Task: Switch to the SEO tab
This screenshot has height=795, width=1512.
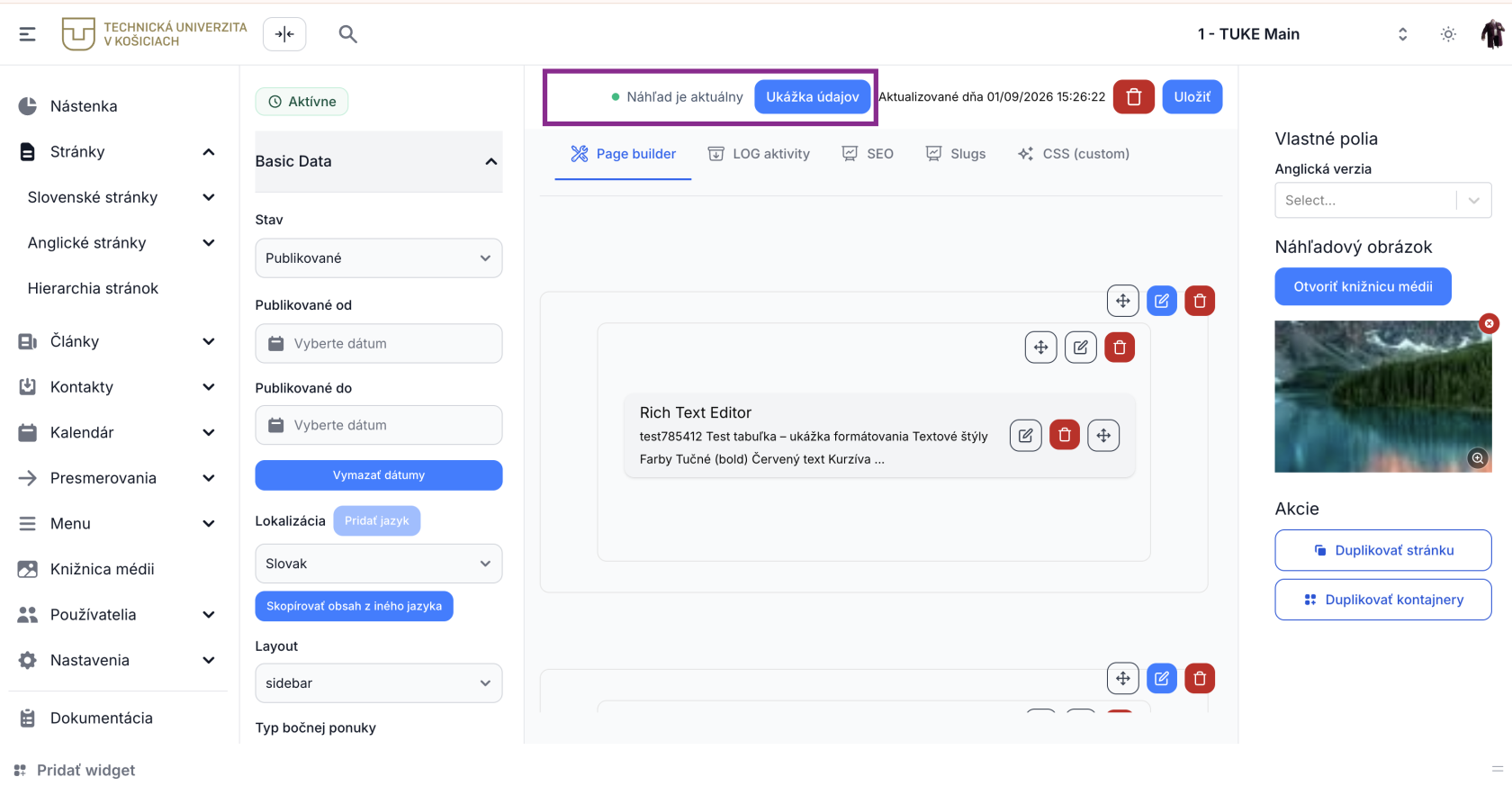Action: point(868,154)
